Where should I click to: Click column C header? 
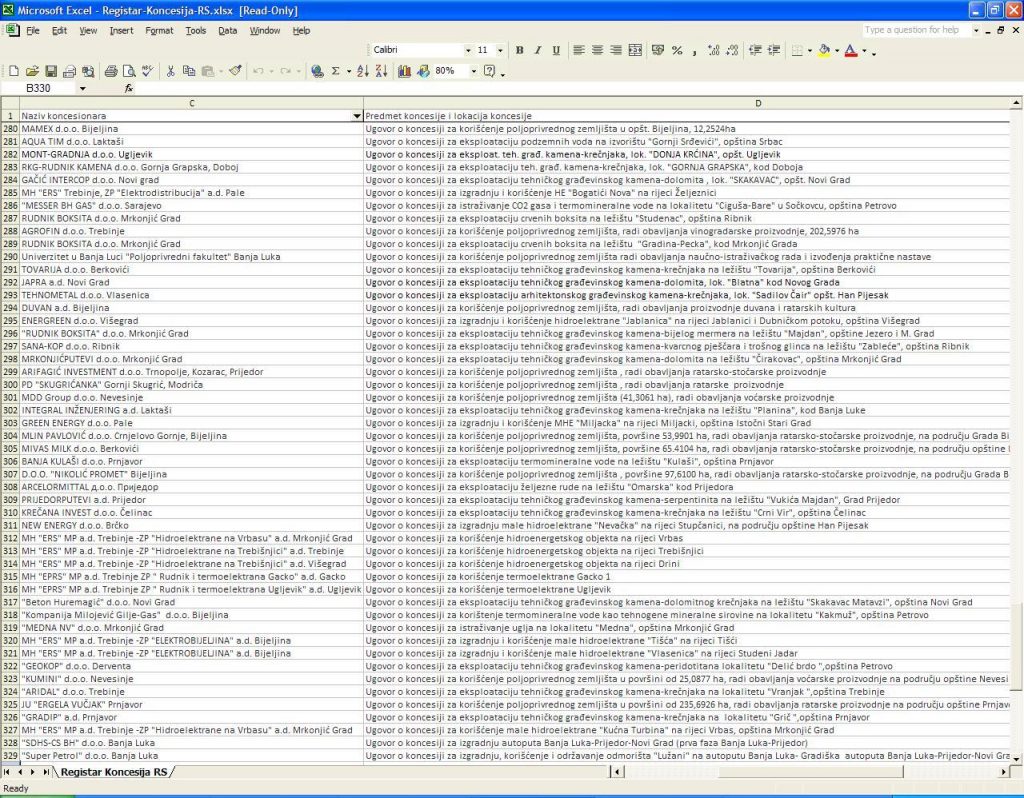[191, 103]
